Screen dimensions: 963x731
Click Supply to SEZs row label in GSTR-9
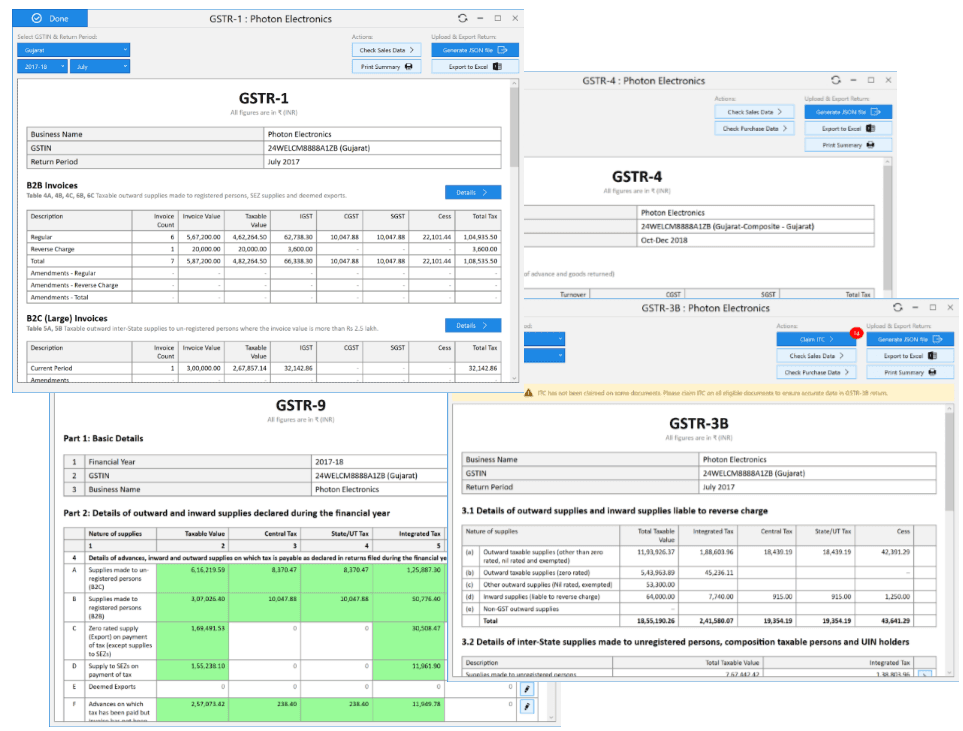[x=114, y=670]
